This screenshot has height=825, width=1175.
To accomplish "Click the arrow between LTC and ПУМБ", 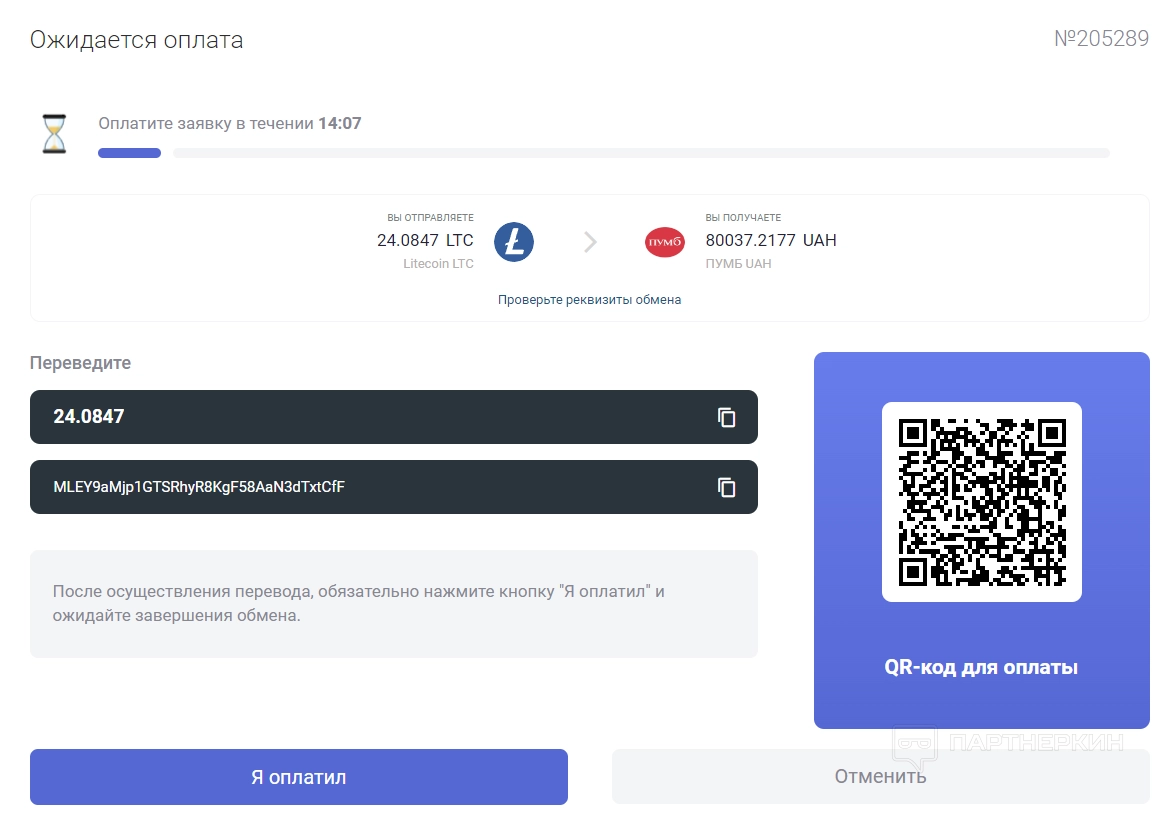I will click(x=590, y=242).
